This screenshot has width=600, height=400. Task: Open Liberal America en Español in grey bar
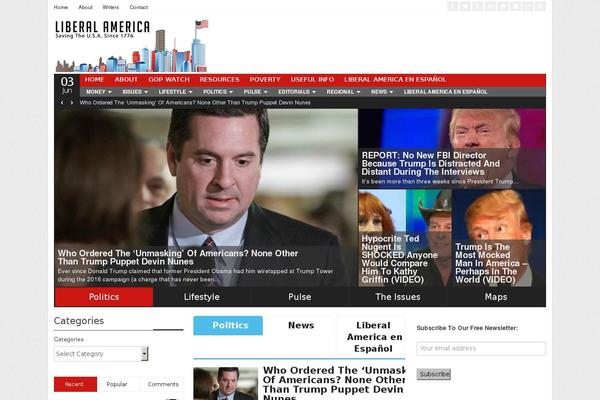tap(445, 92)
